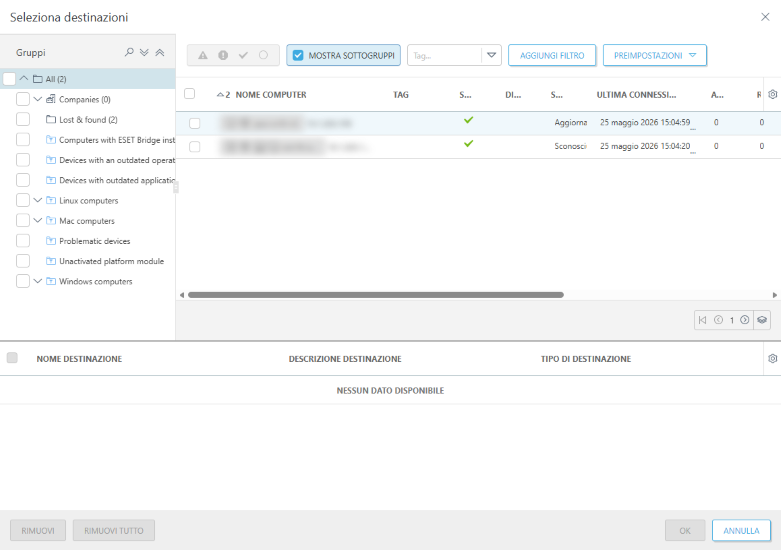Click the Rimuovi Tutto button
The height and width of the screenshot is (550, 781).
(114, 531)
